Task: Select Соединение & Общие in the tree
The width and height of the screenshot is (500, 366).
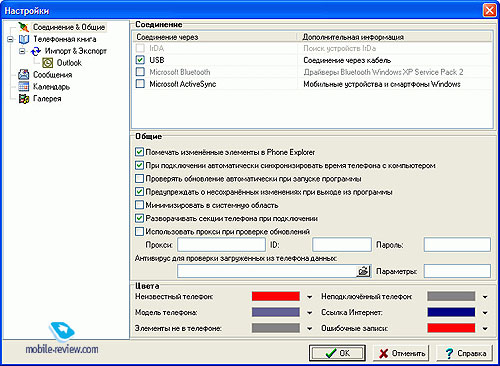Action: (69, 27)
